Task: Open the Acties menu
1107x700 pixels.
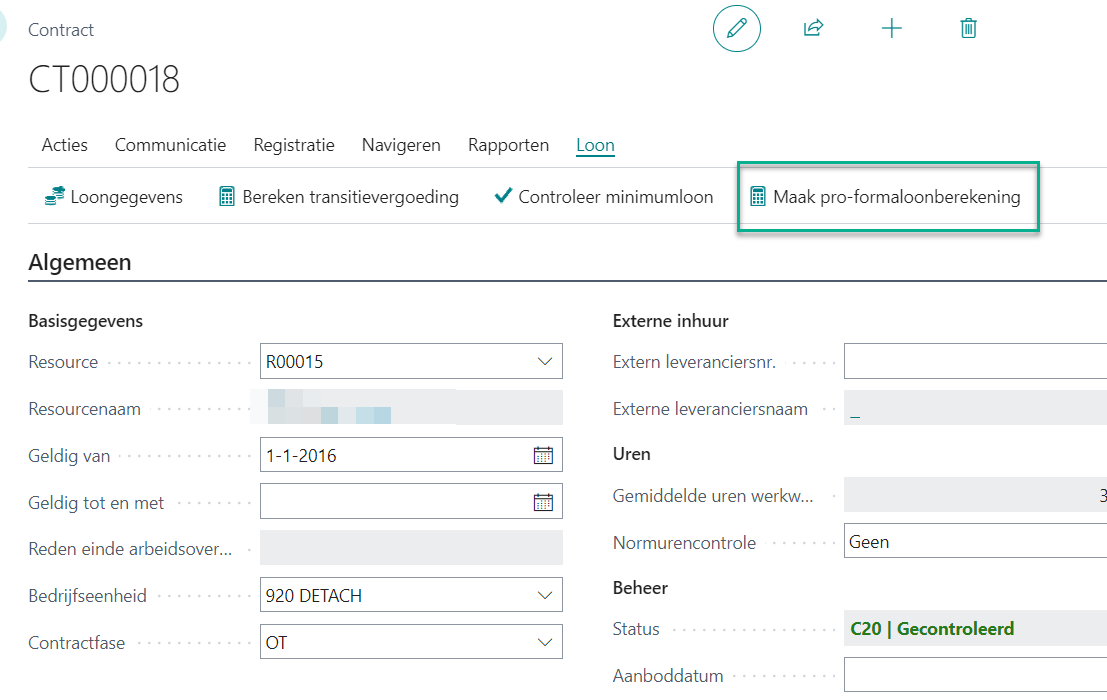Action: (x=65, y=145)
